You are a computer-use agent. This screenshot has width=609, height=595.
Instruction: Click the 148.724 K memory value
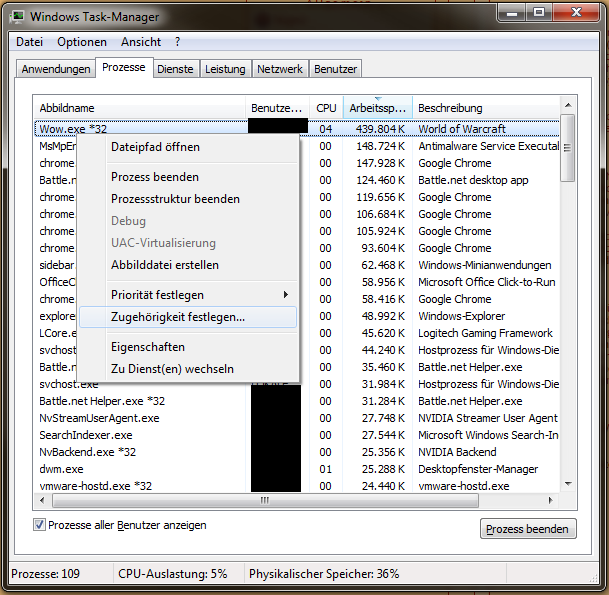(x=380, y=146)
